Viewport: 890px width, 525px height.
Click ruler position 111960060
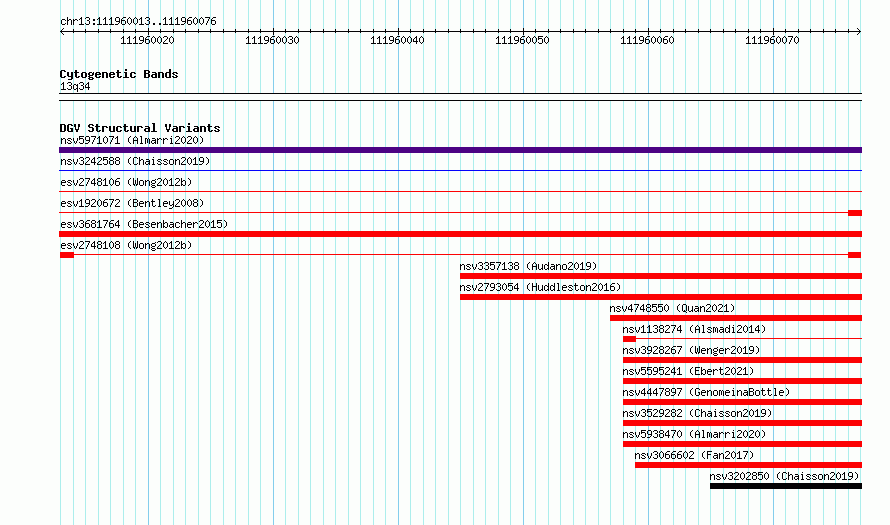click(647, 40)
